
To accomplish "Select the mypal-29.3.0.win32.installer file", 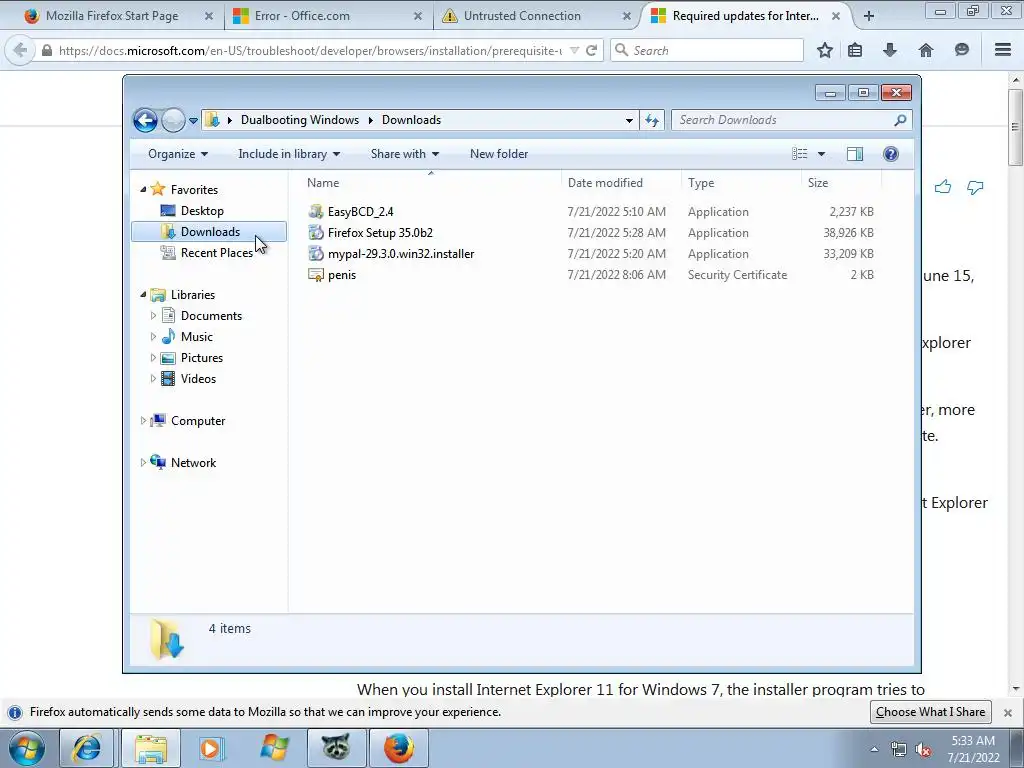I will (401, 253).
